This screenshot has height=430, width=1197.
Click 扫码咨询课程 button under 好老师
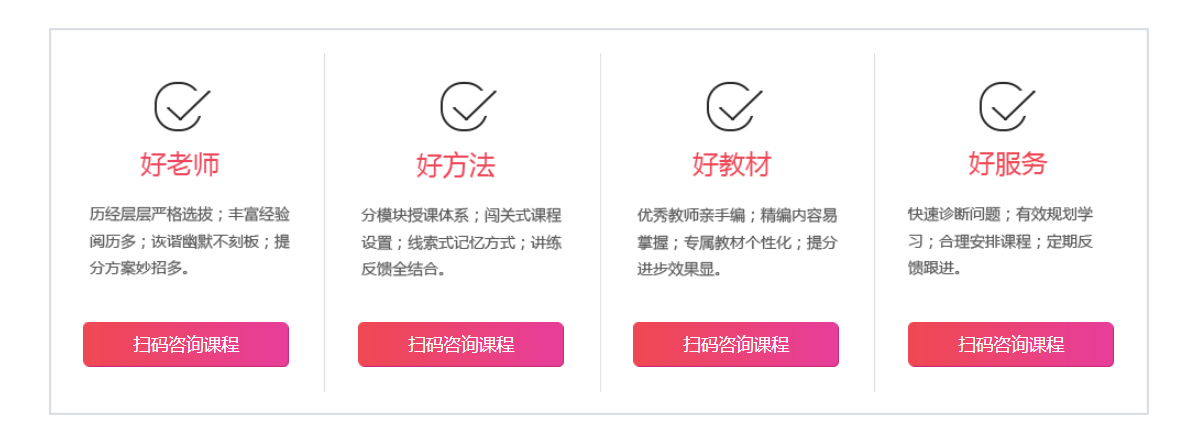pyautogui.click(x=186, y=344)
